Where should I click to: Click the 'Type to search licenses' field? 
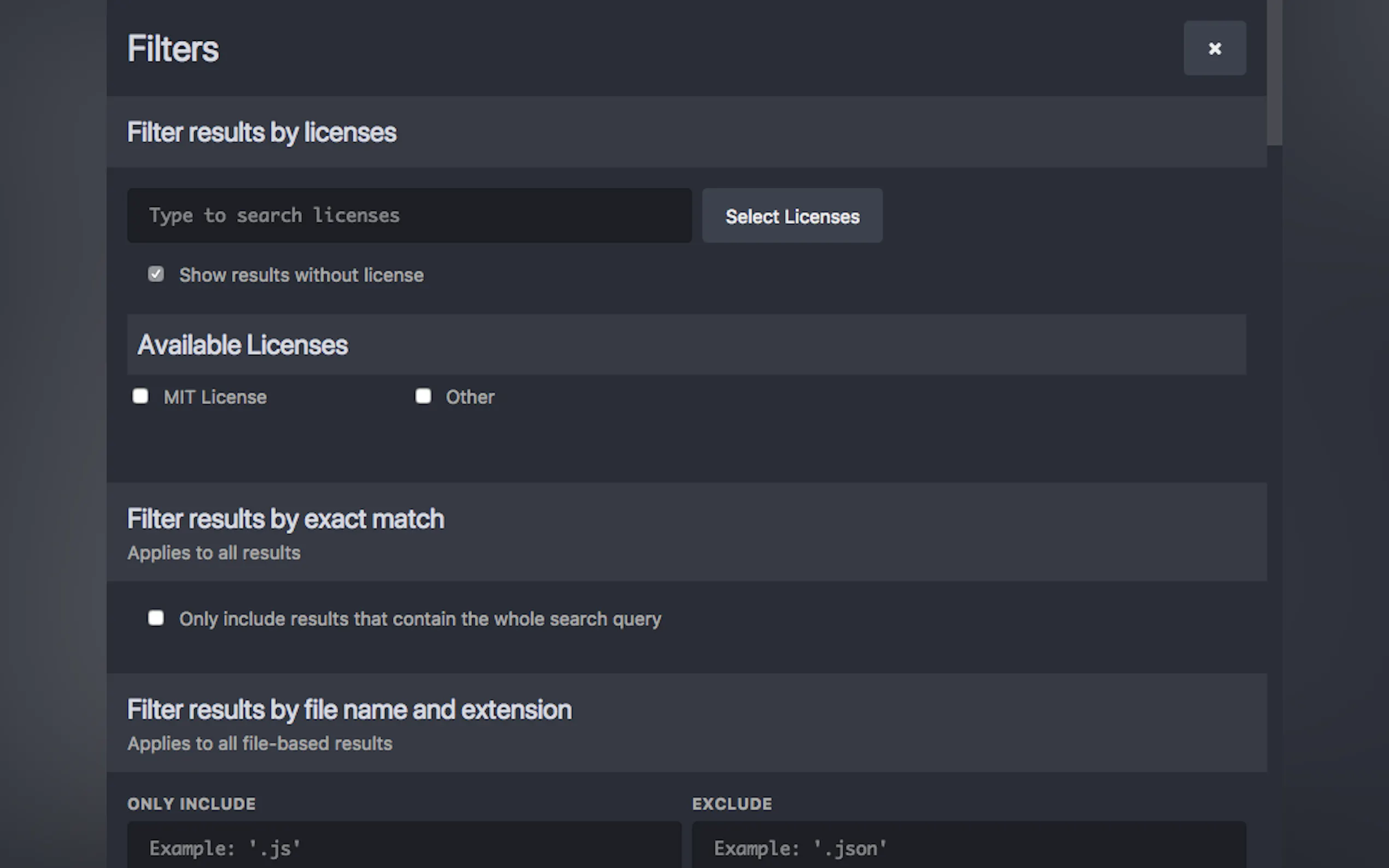tap(409, 216)
